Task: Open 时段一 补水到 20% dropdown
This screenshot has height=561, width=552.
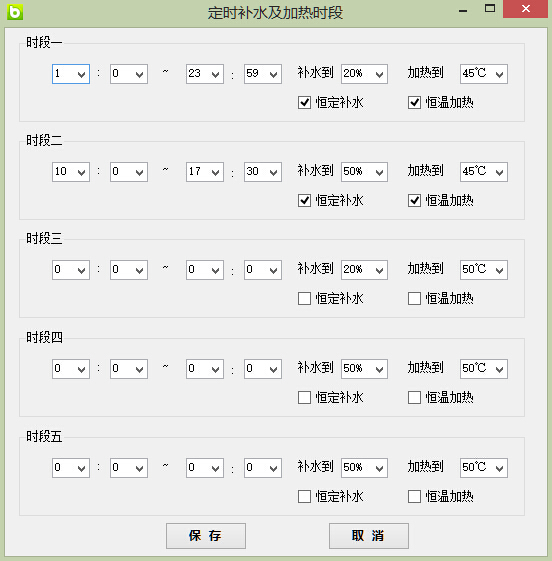Action: coord(364,74)
